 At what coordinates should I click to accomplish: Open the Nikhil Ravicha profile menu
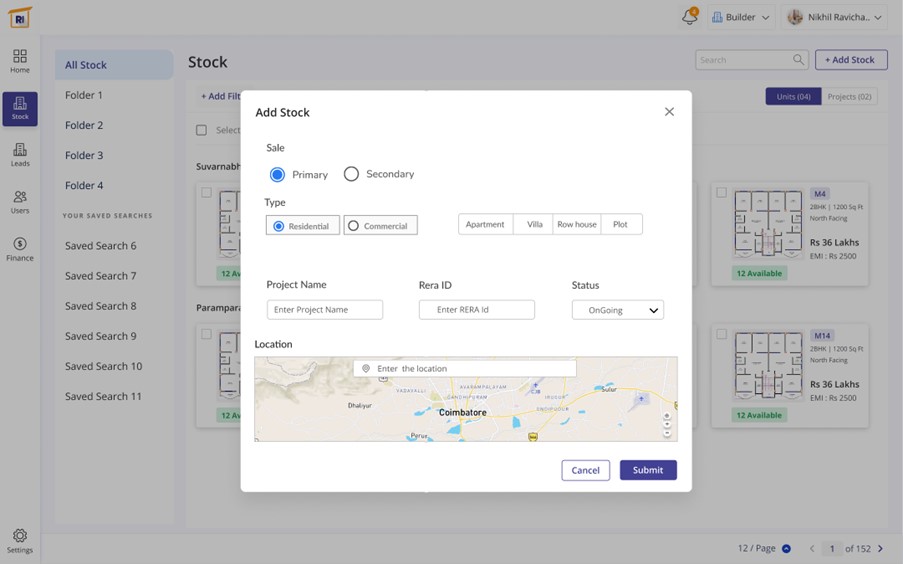click(835, 17)
